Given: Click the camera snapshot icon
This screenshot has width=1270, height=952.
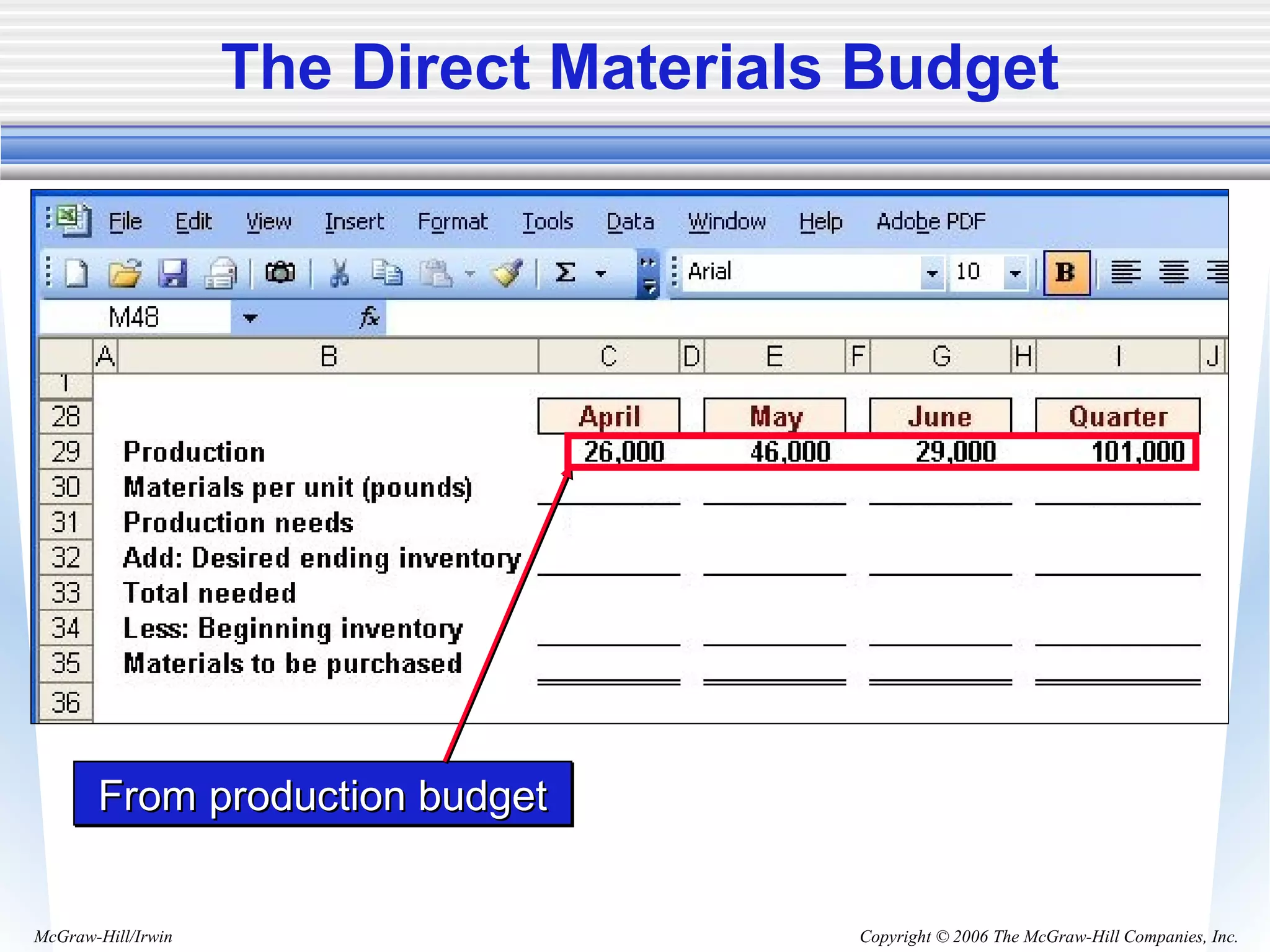Looking at the screenshot, I should tap(280, 272).
